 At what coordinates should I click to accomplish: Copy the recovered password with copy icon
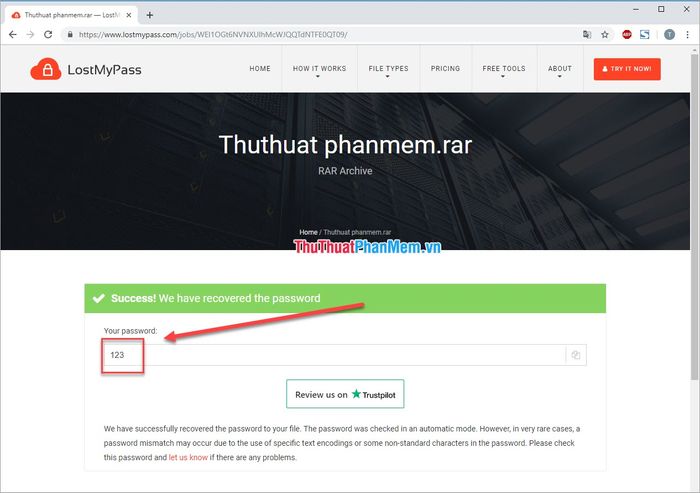(576, 355)
